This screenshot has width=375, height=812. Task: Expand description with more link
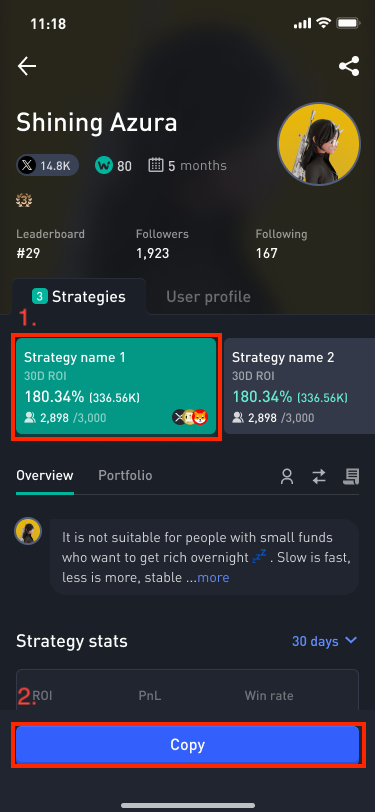click(x=213, y=577)
